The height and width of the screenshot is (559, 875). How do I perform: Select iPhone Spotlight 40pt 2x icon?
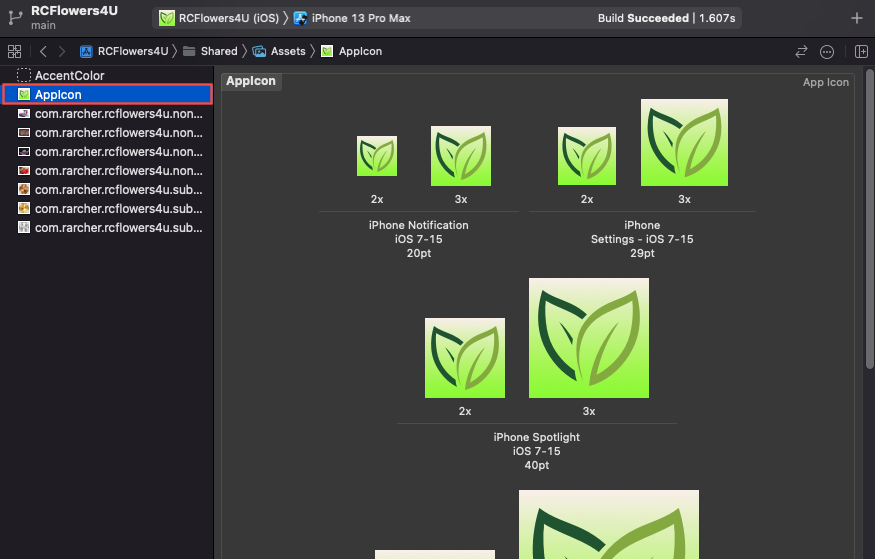click(x=465, y=358)
